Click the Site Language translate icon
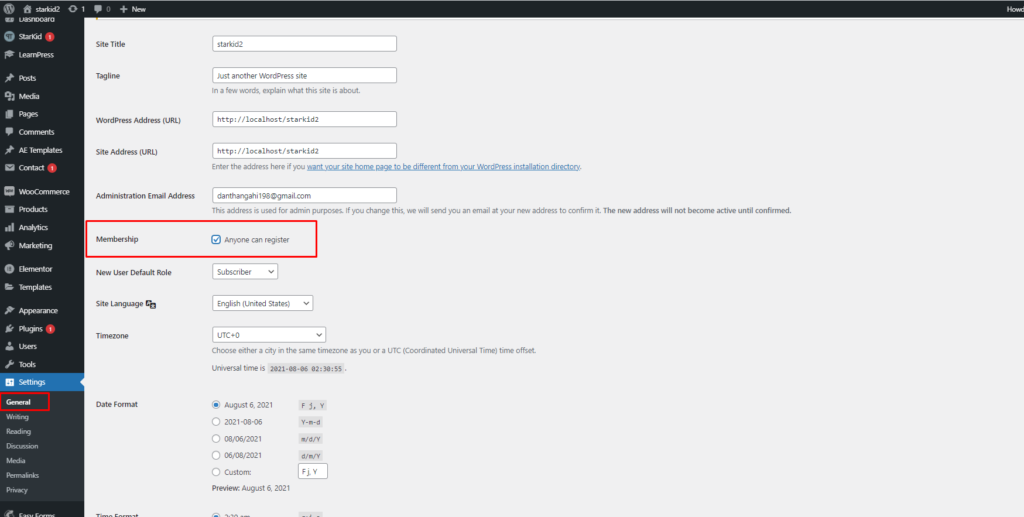1024x517 pixels. pyautogui.click(x=151, y=304)
